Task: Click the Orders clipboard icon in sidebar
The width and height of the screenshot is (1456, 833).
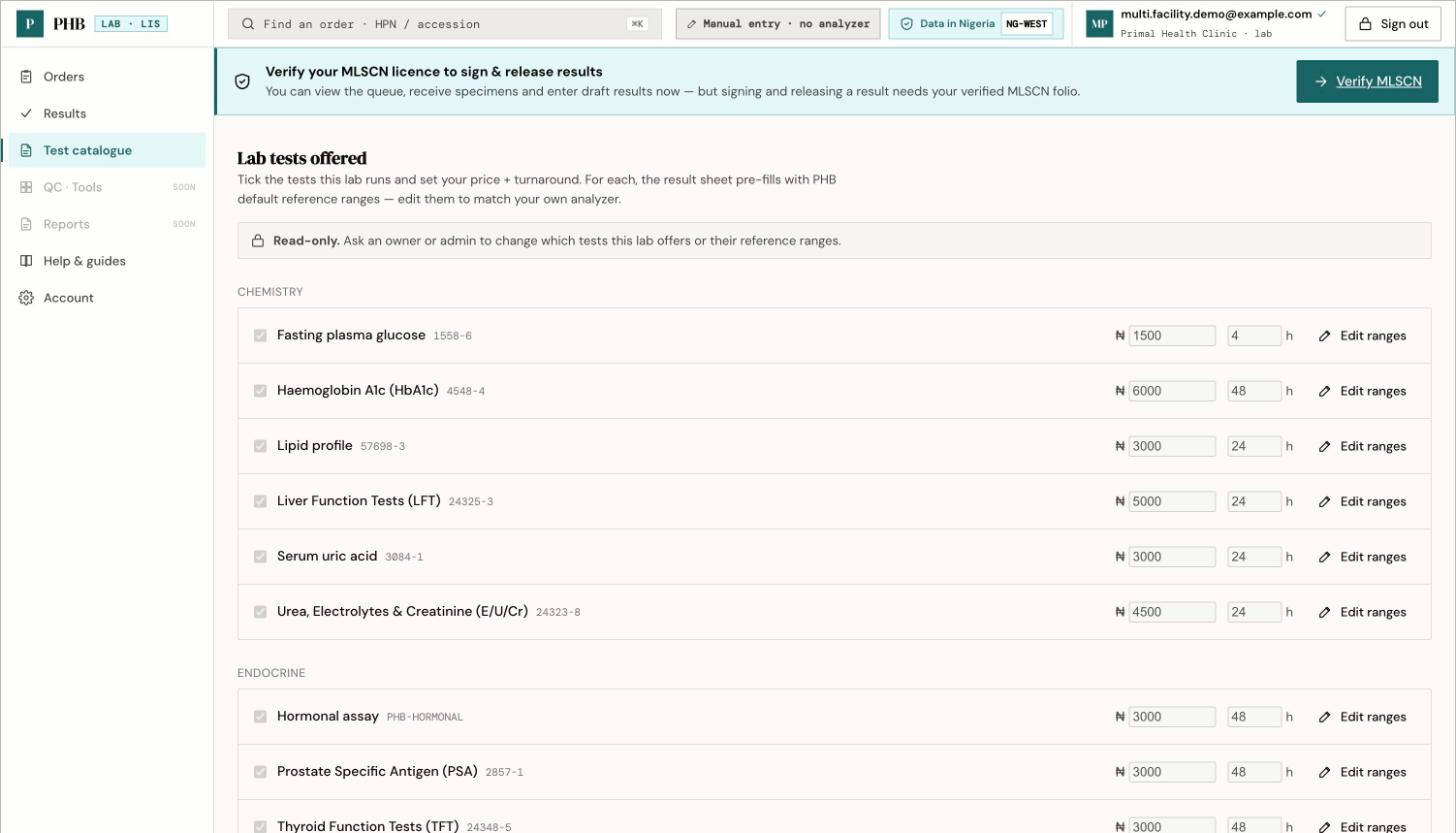Action: (x=26, y=77)
